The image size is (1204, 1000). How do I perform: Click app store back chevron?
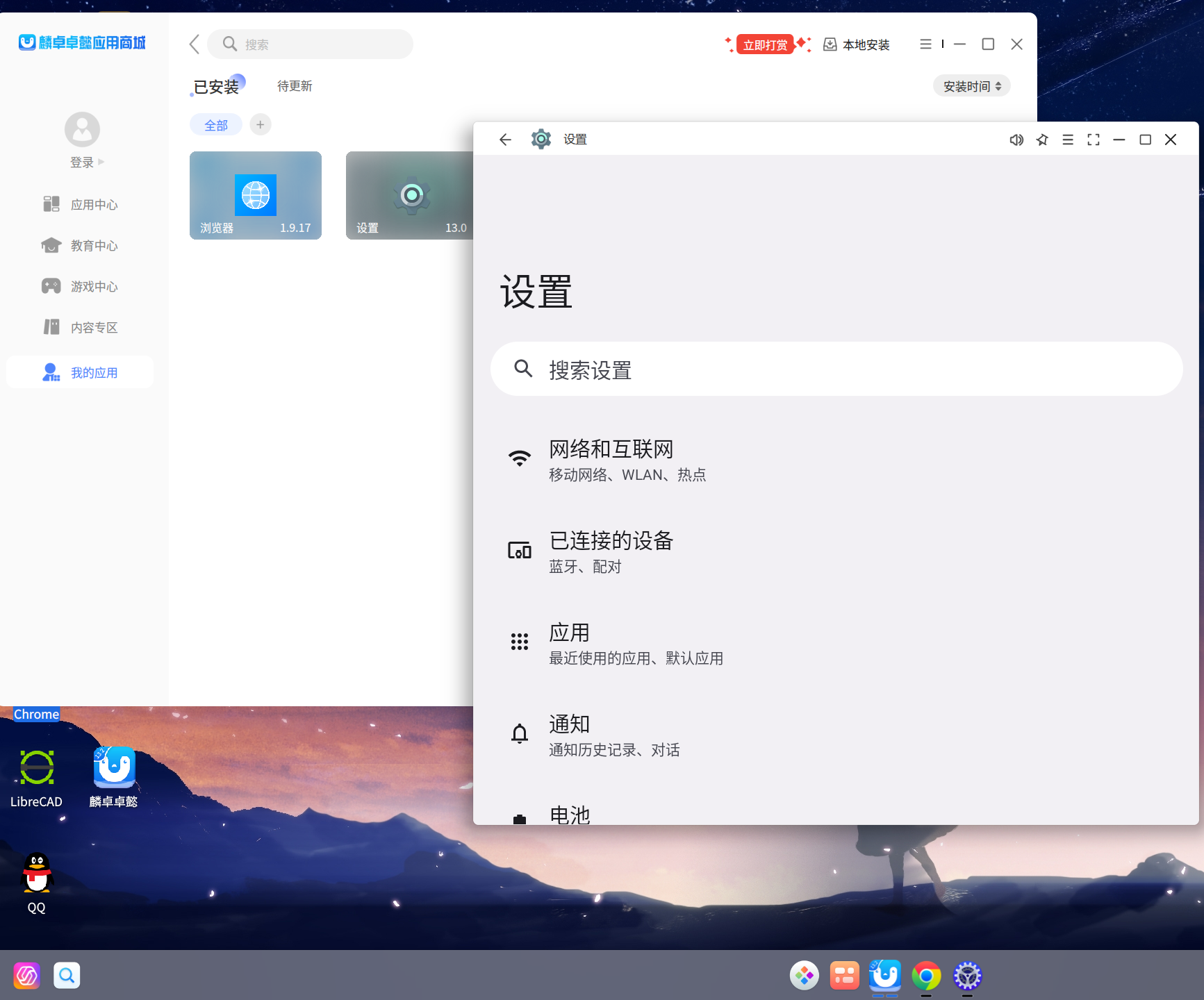(195, 44)
